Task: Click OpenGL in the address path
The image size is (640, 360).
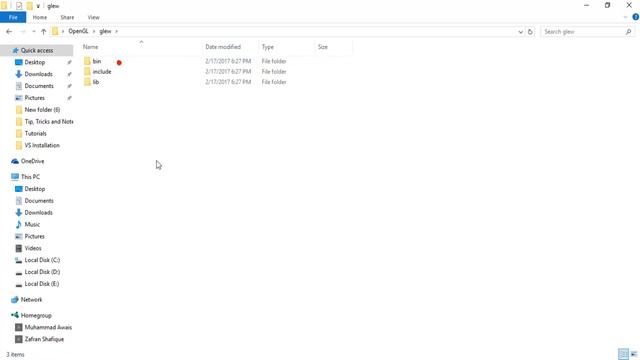Action: [x=78, y=31]
